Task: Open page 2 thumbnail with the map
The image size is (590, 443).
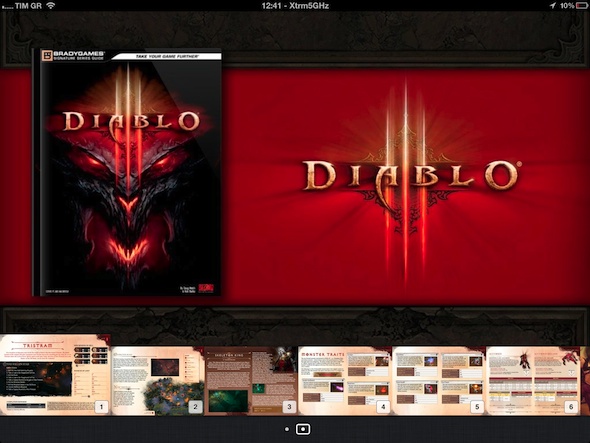Action: point(158,381)
